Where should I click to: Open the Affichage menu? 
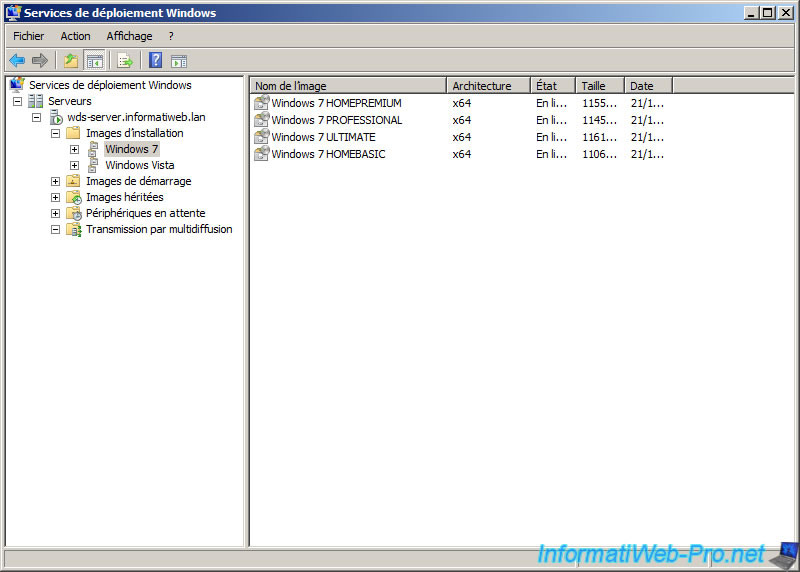(129, 36)
